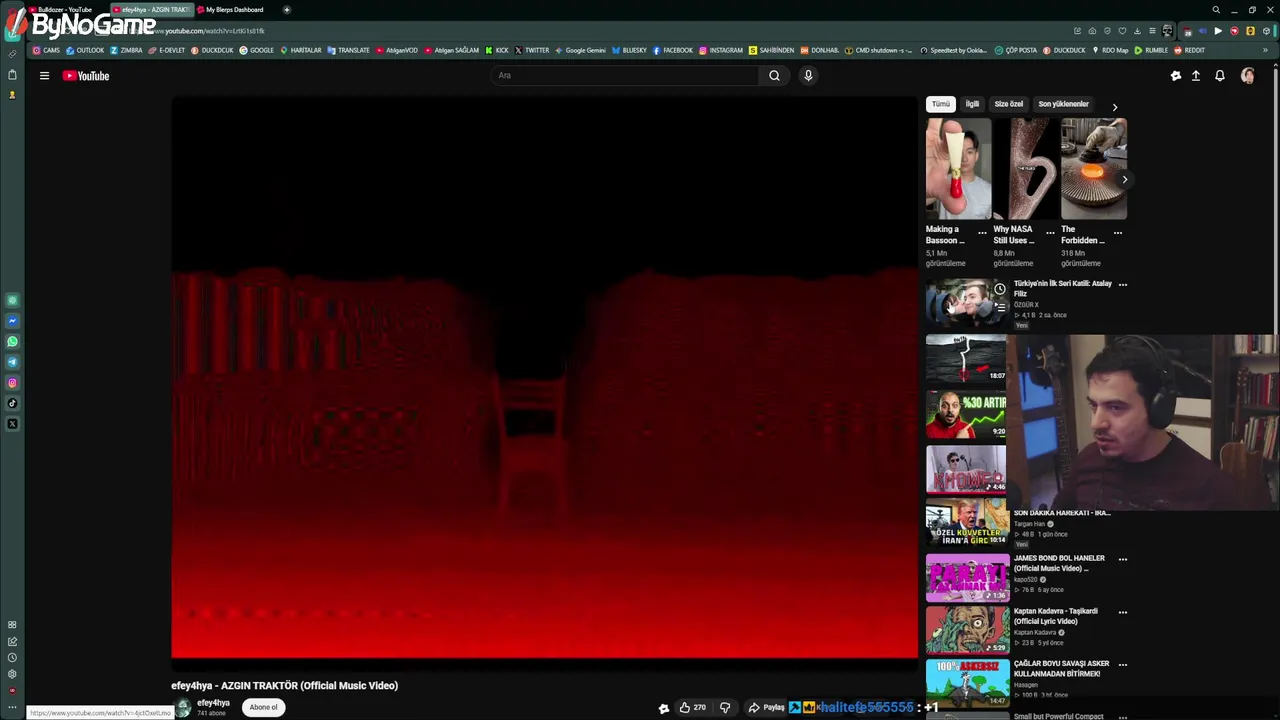Select the Tümü filter chip
Viewport: 1280px width, 720px height.
(941, 104)
